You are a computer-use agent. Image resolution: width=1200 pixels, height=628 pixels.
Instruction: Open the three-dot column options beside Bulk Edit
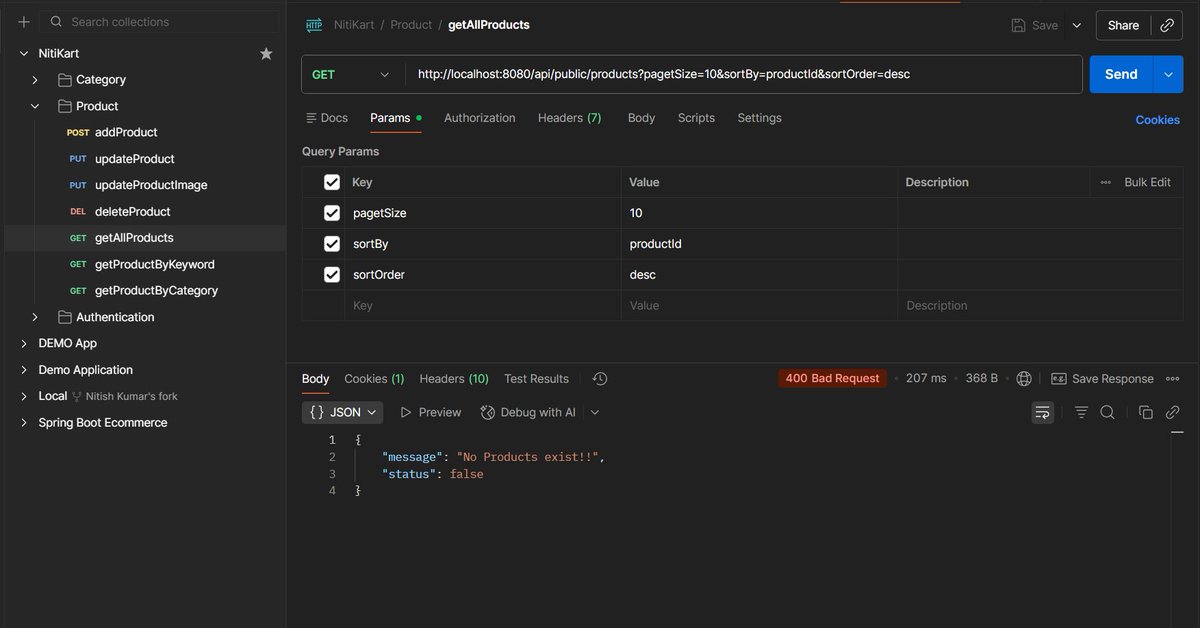pyautogui.click(x=1105, y=182)
